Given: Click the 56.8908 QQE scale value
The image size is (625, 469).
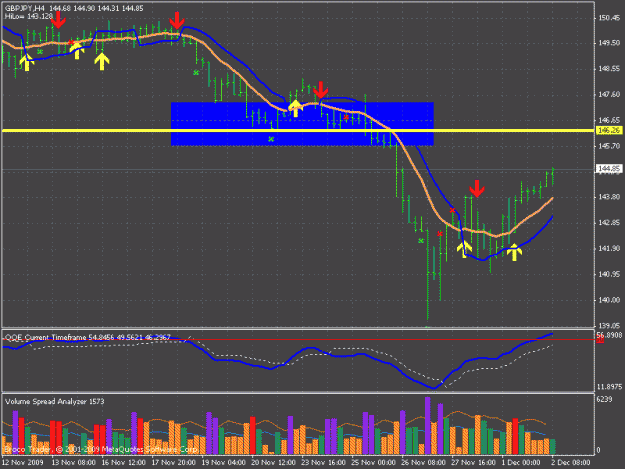Looking at the screenshot, I should coord(609,336).
